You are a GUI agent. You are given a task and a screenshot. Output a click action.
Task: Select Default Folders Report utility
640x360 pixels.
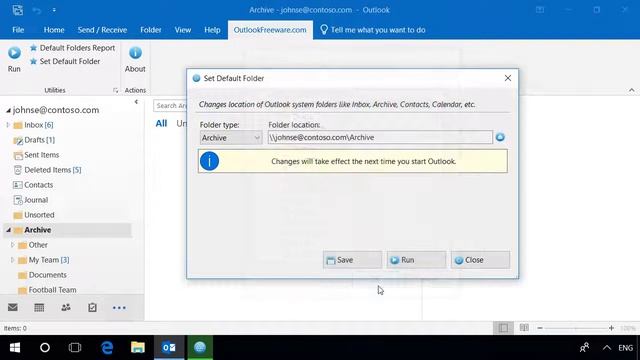[x=73, y=48]
